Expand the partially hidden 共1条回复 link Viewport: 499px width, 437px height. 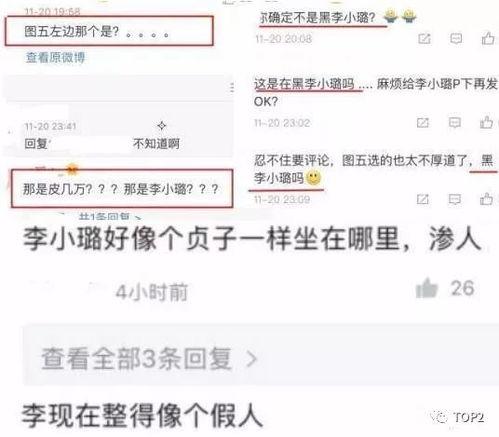(110, 217)
